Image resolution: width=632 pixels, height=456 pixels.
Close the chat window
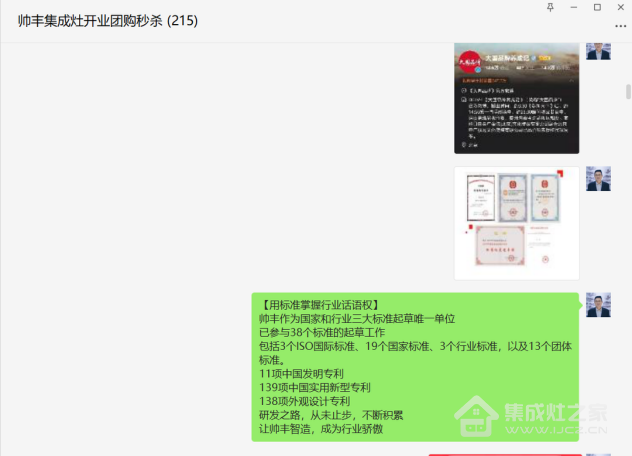pos(621,7)
